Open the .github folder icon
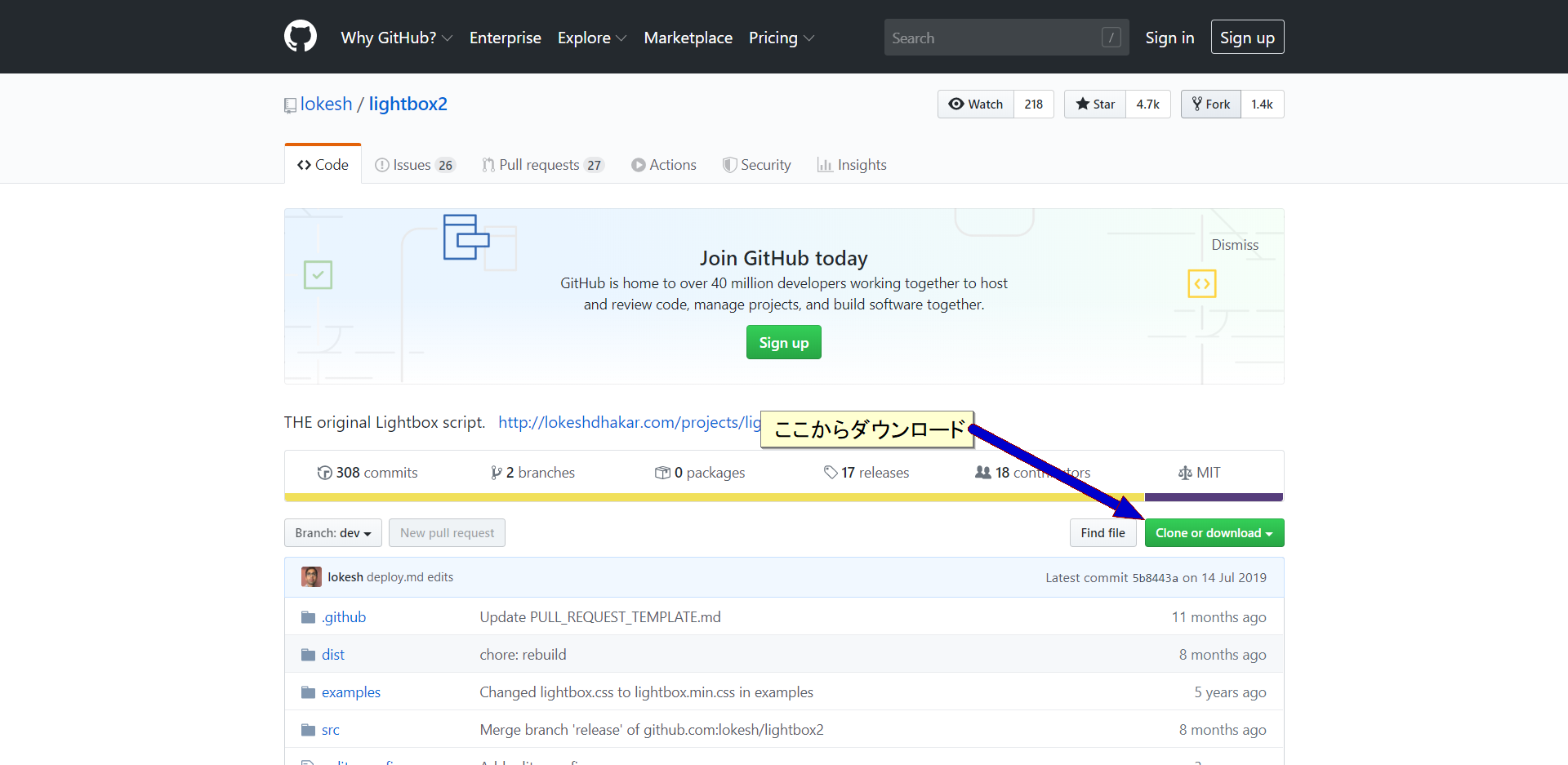 pos(308,617)
